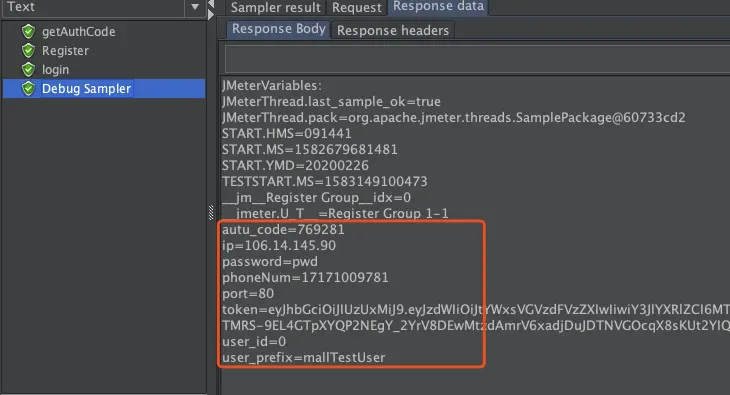
Task: Switch to the Sampler result tab
Action: (x=276, y=7)
